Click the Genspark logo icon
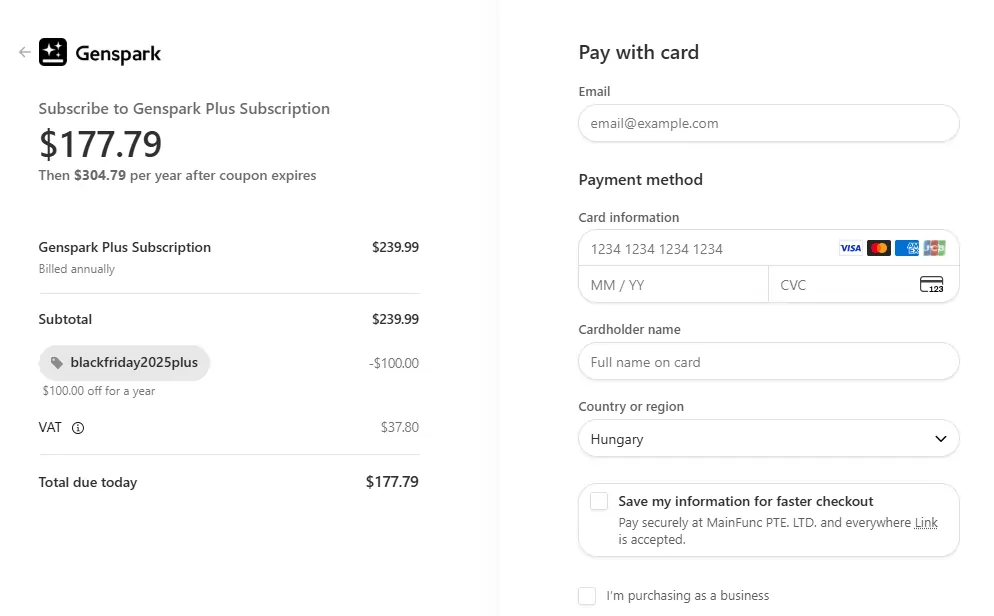The width and height of the screenshot is (994, 616). (x=53, y=52)
